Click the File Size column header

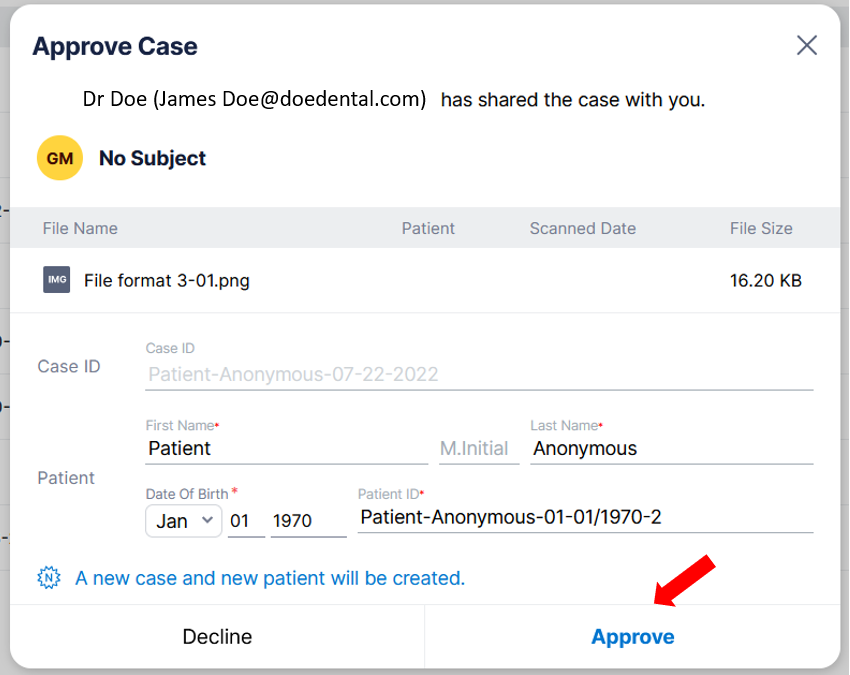(761, 228)
